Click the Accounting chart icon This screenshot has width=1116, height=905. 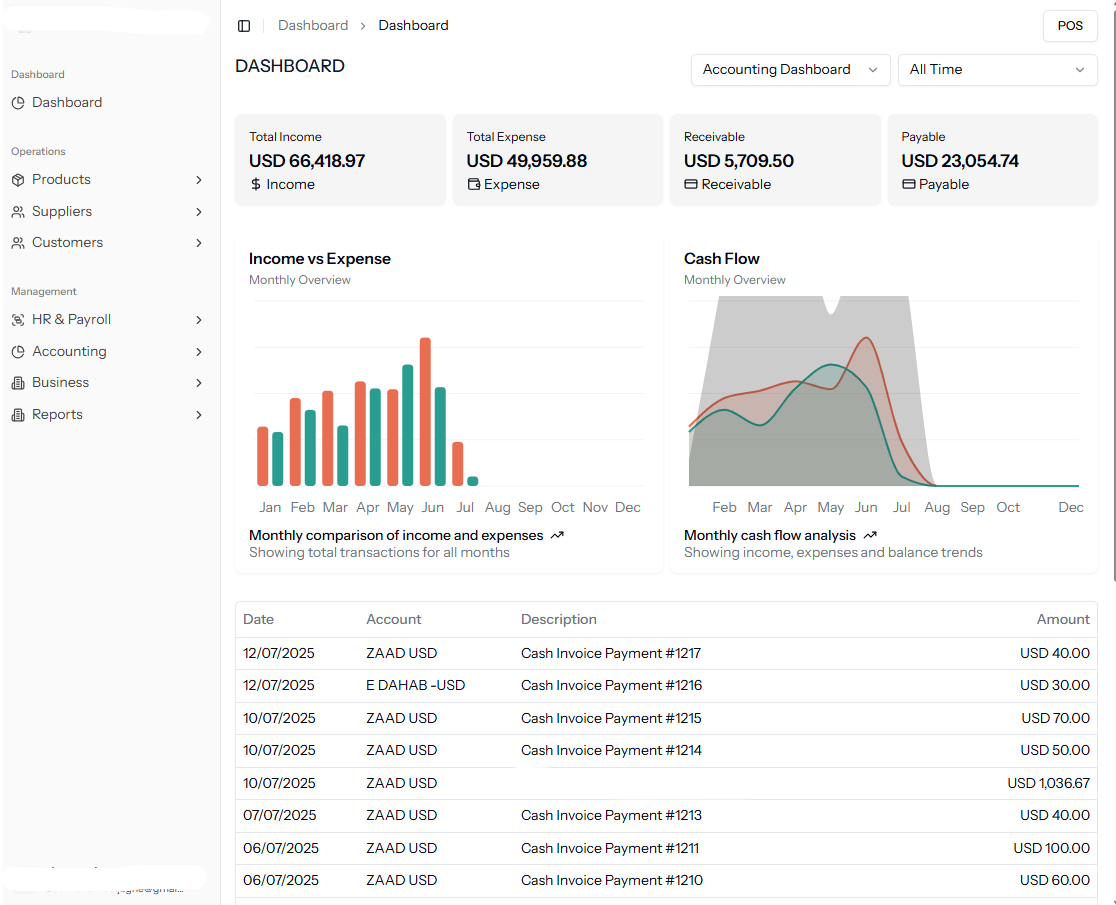[x=18, y=351]
